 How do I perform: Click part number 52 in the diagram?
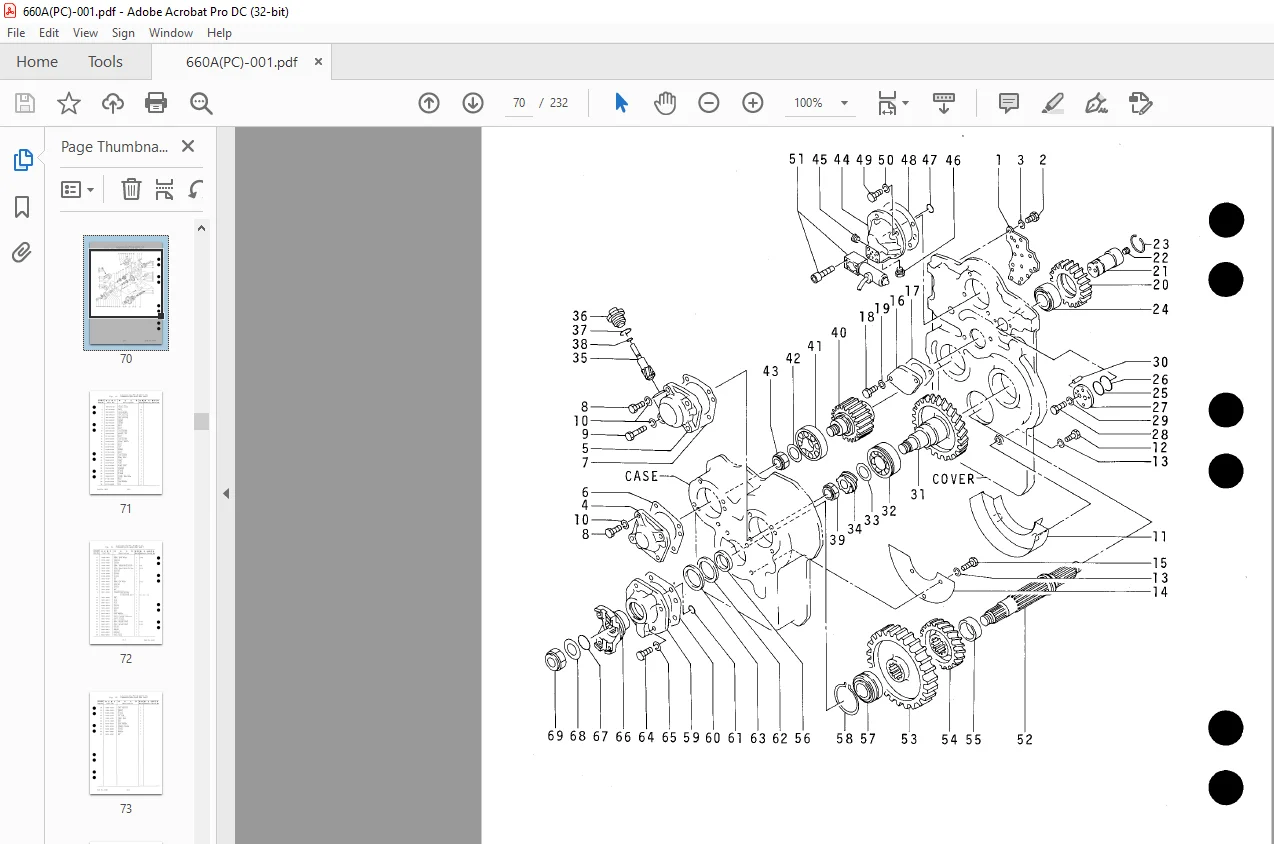pos(1024,739)
